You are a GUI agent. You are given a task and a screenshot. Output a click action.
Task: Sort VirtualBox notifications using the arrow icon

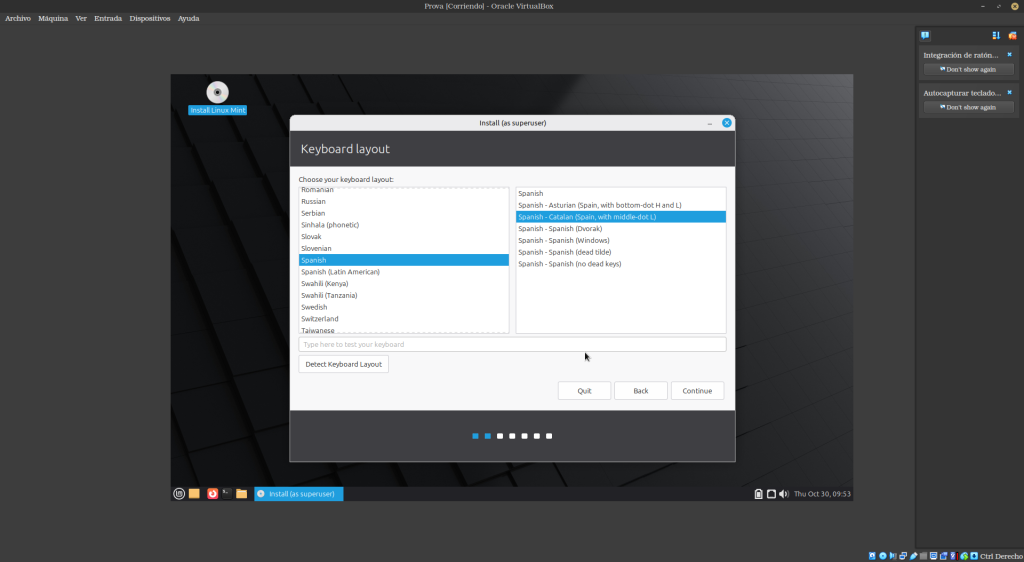tap(996, 35)
